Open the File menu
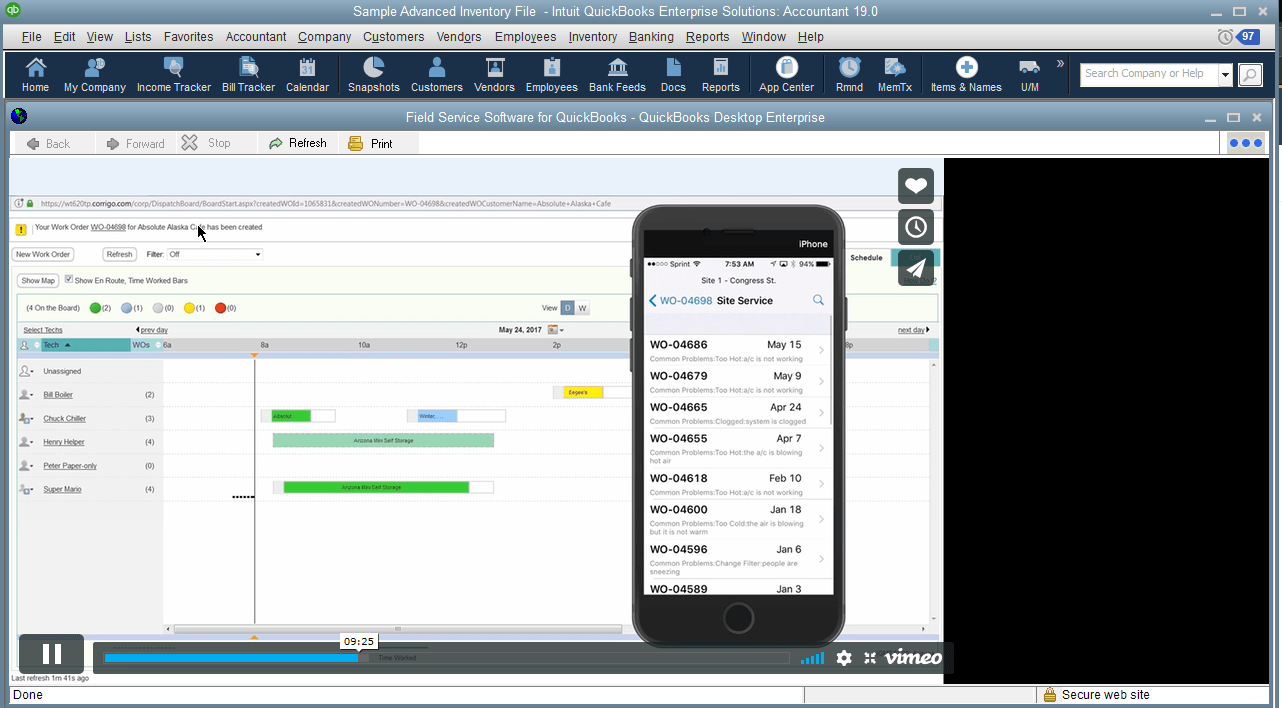Viewport: 1282px width, 708px height. (x=31, y=37)
